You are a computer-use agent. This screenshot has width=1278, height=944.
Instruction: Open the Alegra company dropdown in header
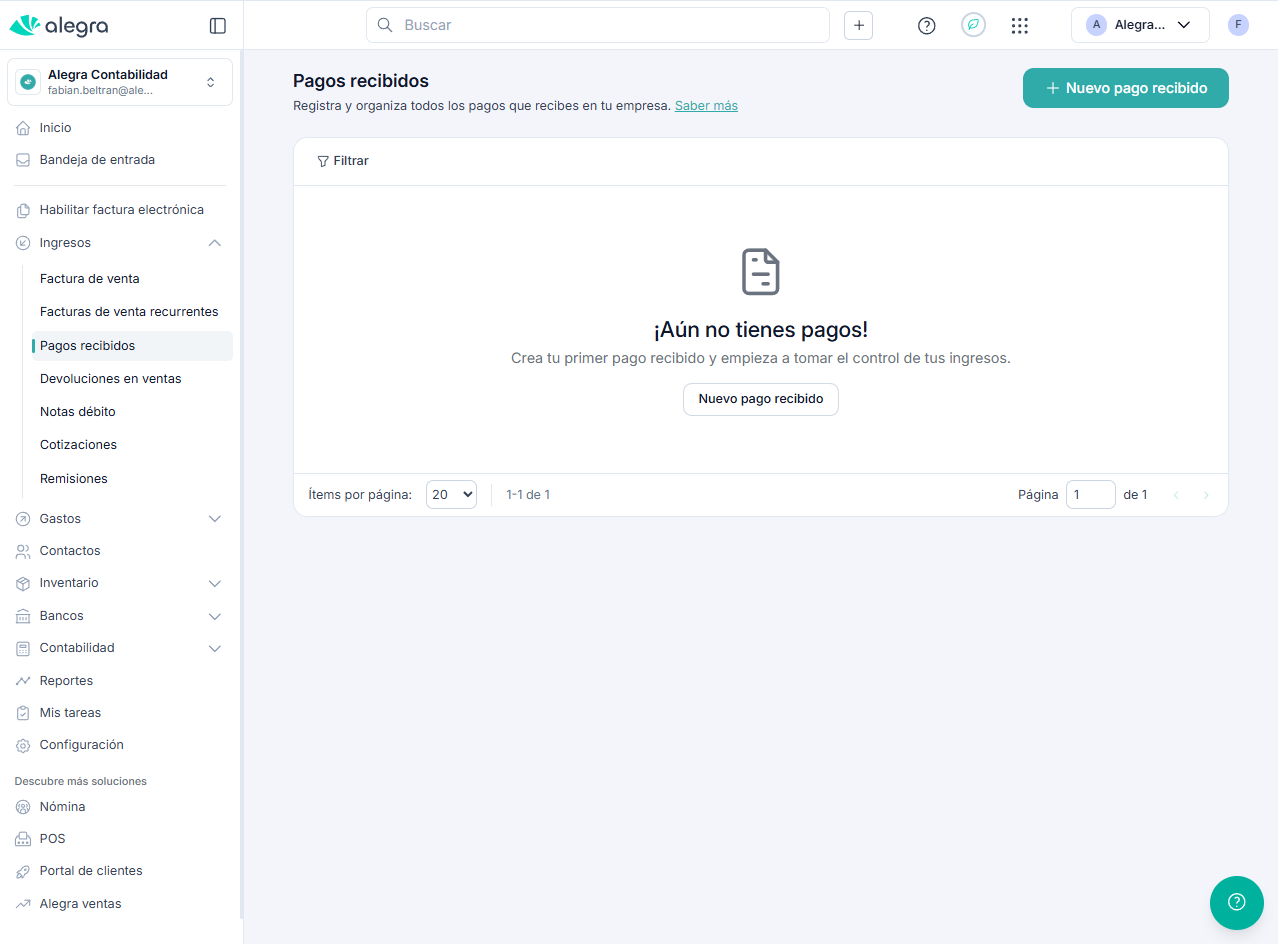click(1139, 25)
